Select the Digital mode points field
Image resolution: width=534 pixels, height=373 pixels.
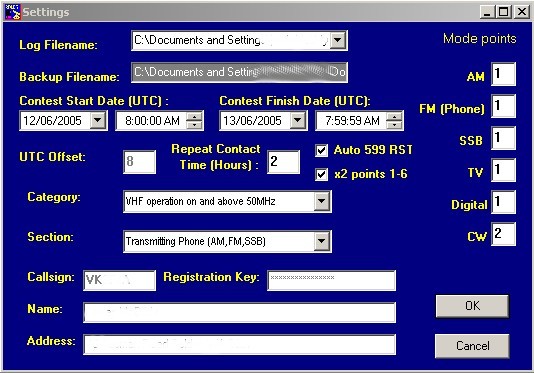tap(503, 202)
